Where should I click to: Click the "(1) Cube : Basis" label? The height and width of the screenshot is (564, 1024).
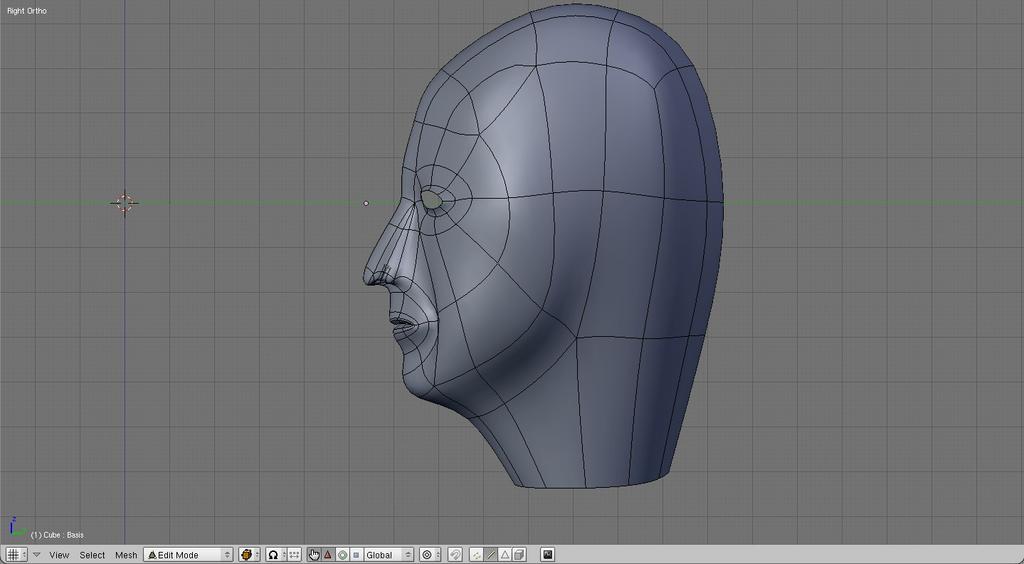click(x=57, y=535)
